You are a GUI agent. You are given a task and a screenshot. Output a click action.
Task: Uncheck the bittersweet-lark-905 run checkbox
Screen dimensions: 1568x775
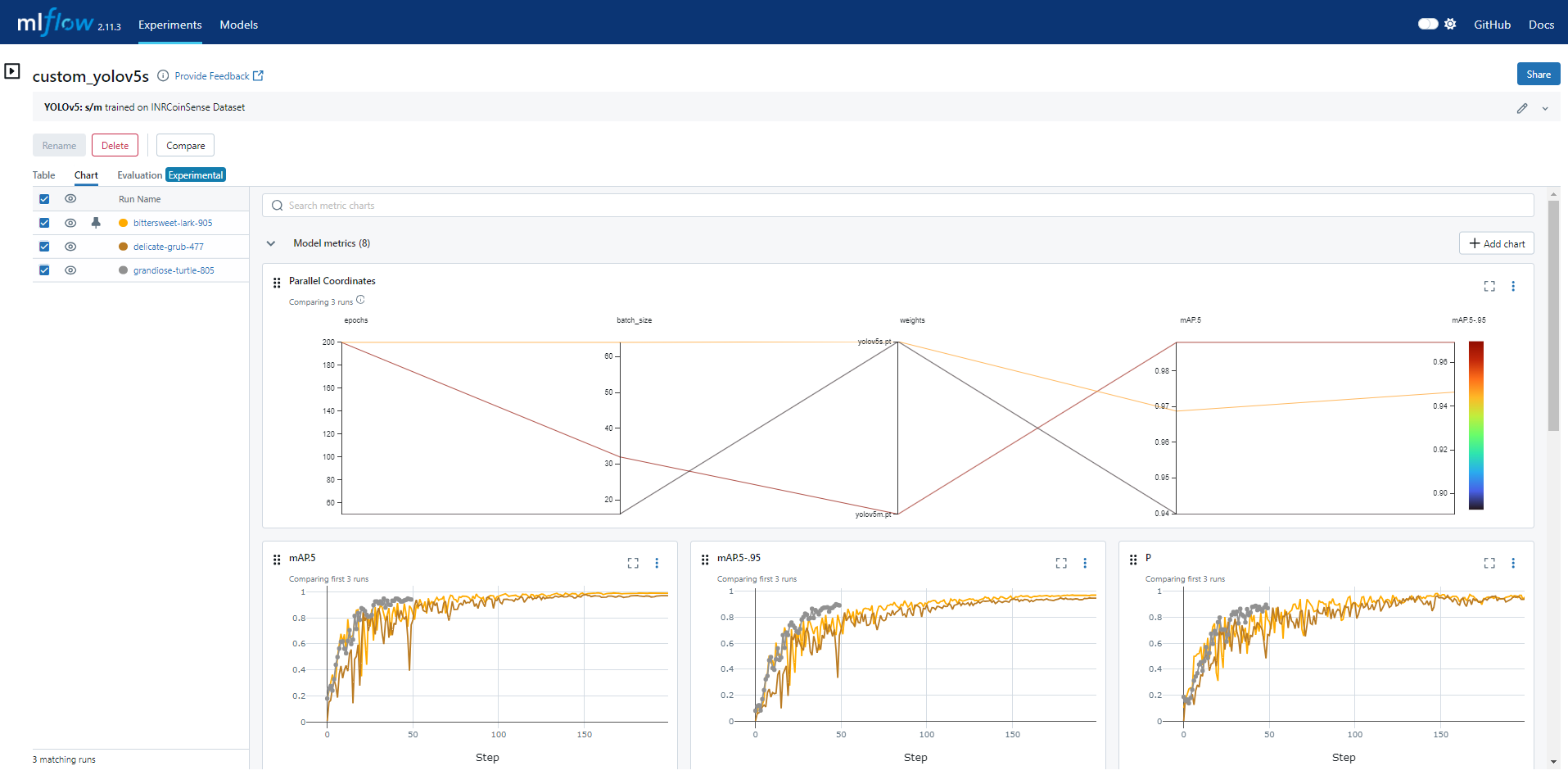pyautogui.click(x=44, y=223)
